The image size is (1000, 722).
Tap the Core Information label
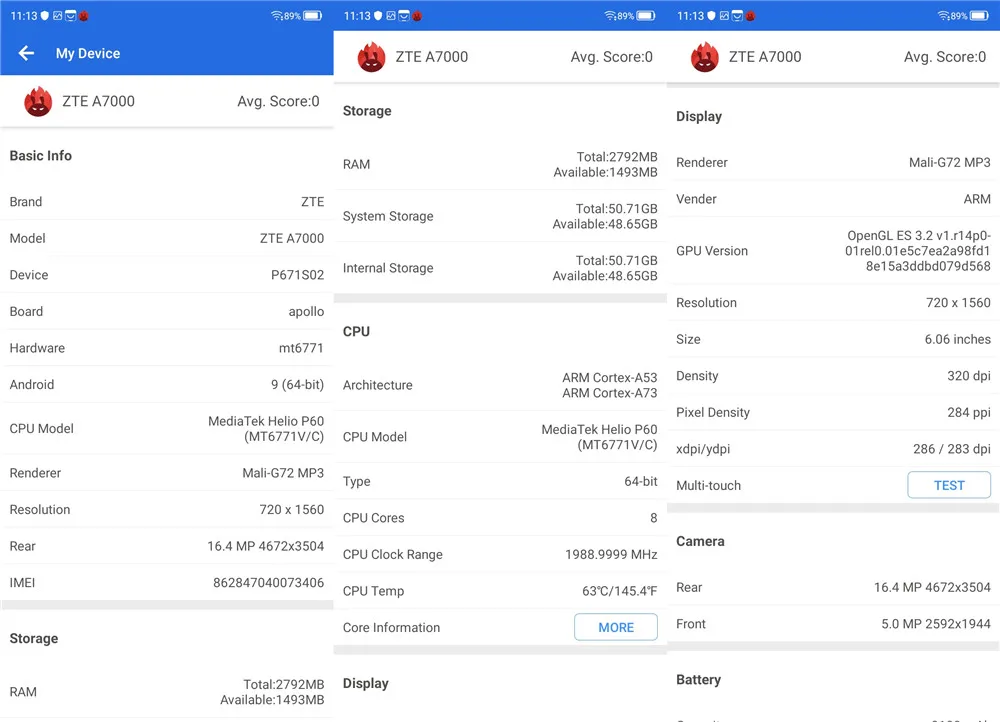[392, 628]
